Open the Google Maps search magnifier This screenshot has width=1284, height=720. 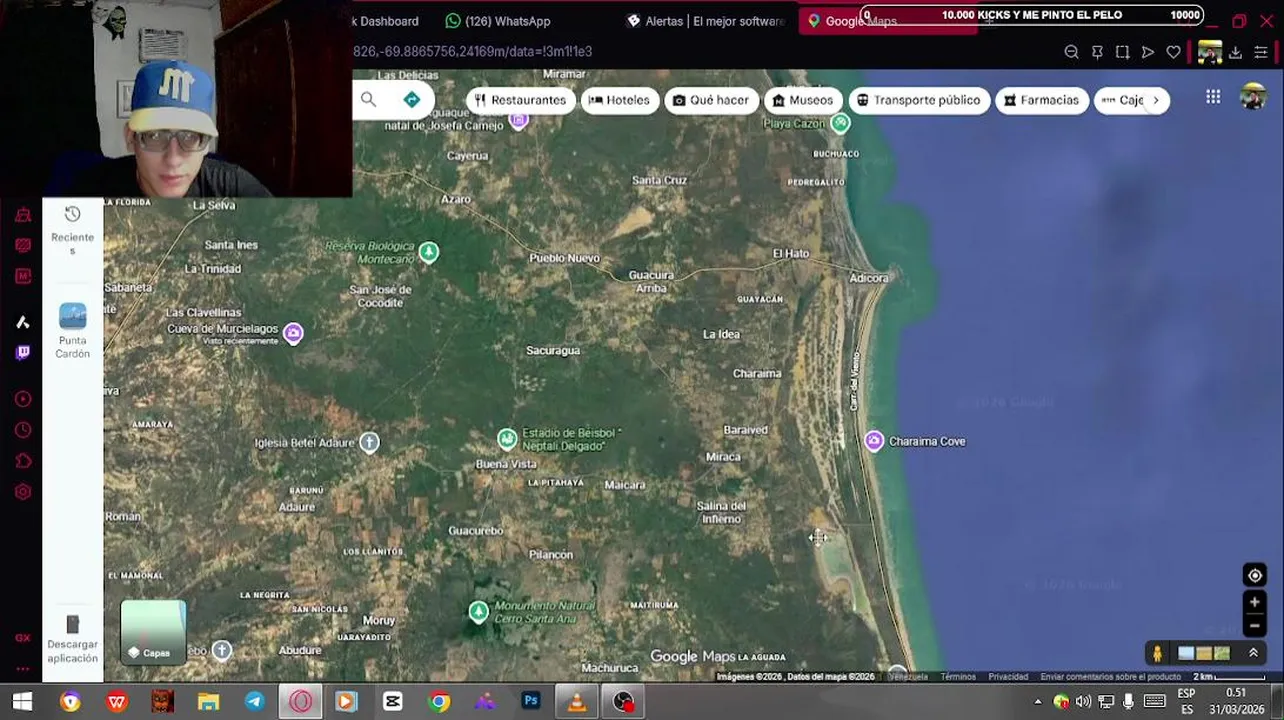[368, 99]
